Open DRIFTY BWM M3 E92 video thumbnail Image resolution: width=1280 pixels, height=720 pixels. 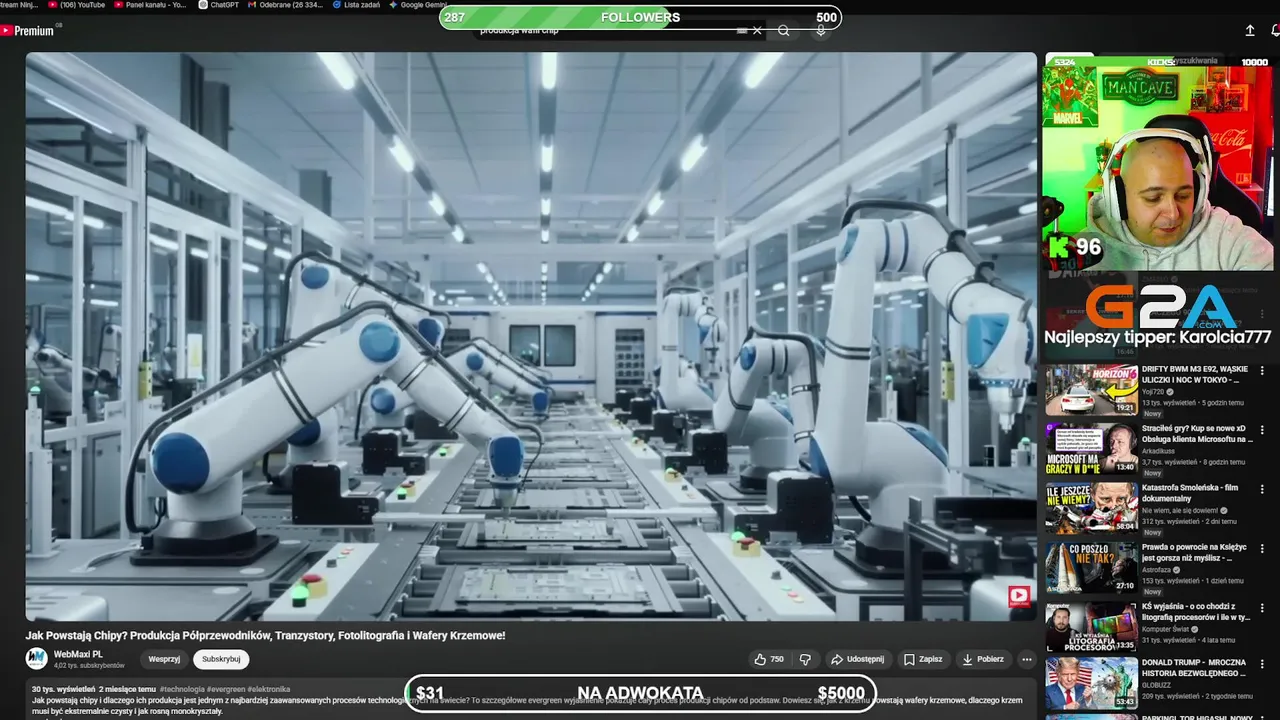pos(1091,390)
